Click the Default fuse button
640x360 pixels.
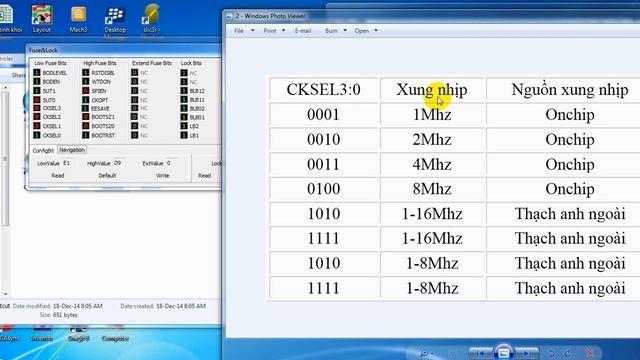107,176
